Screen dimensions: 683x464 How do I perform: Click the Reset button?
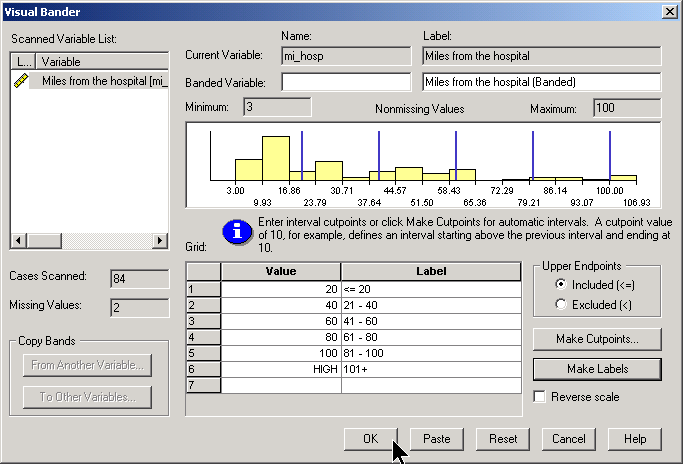pyautogui.click(x=502, y=439)
